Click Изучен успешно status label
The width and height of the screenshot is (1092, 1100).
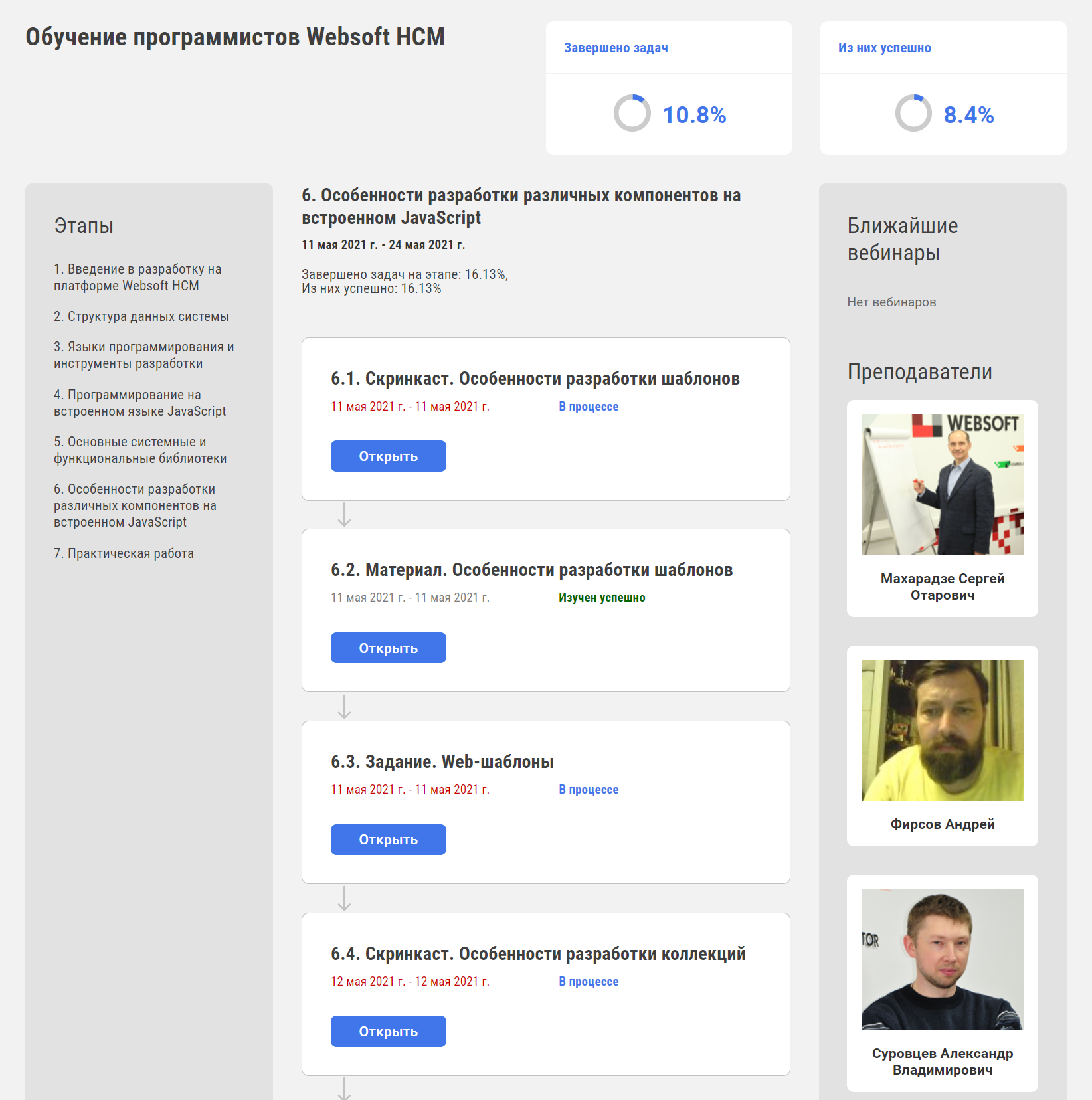[601, 597]
